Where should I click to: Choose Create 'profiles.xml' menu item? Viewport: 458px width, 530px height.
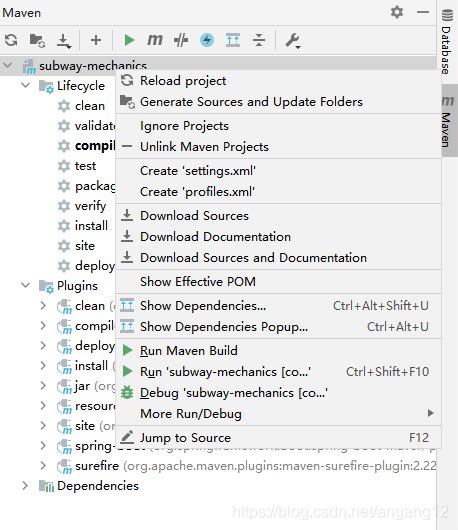tap(278, 192)
